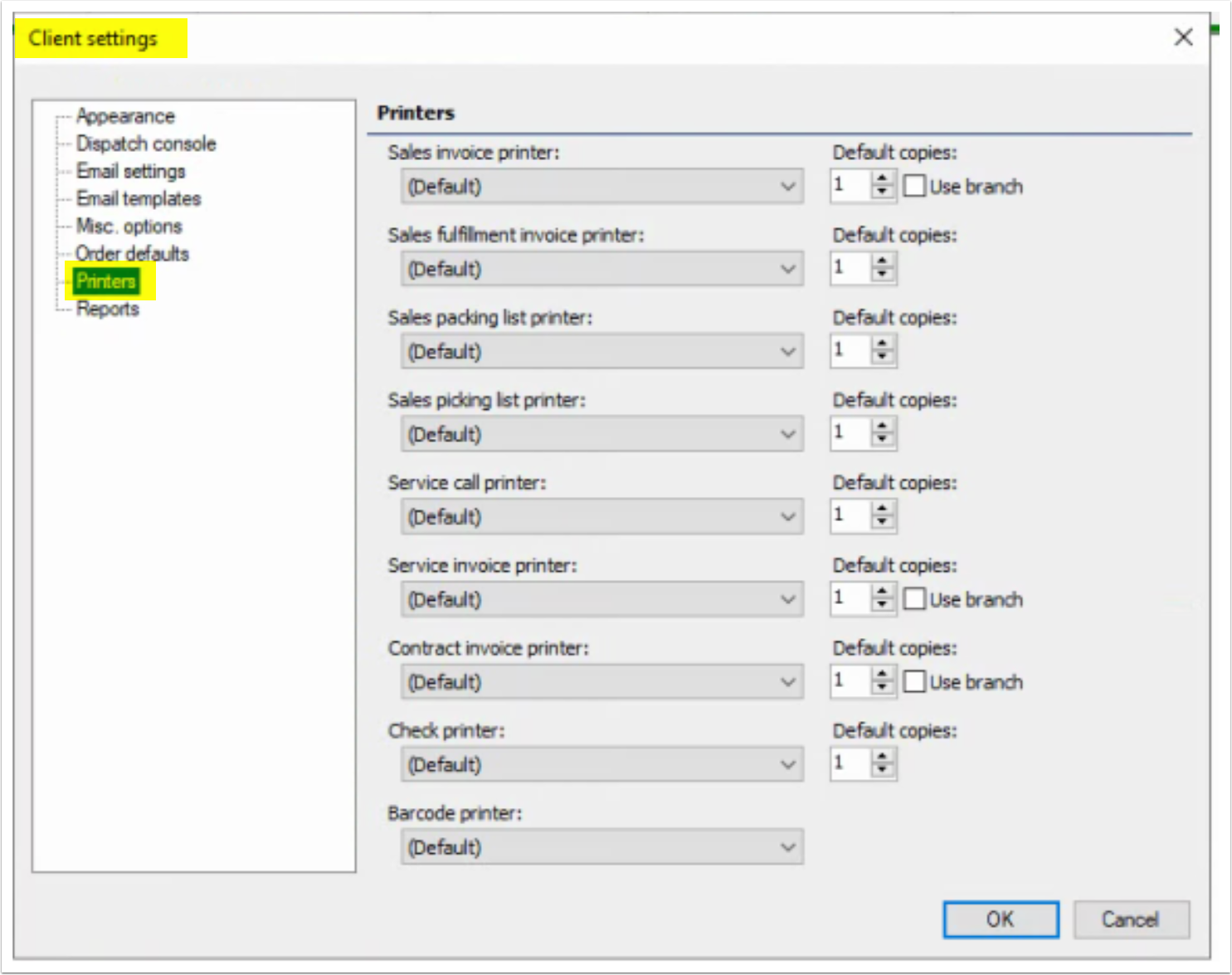Select the Appearance settings page
Viewport: 1232px width, 975px height.
pos(125,115)
